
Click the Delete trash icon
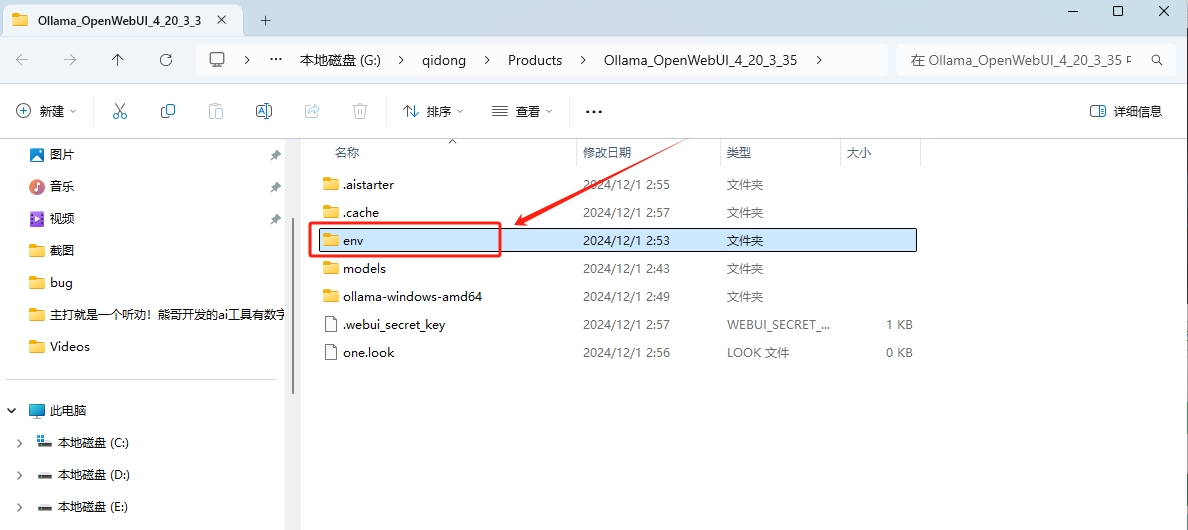(360, 111)
